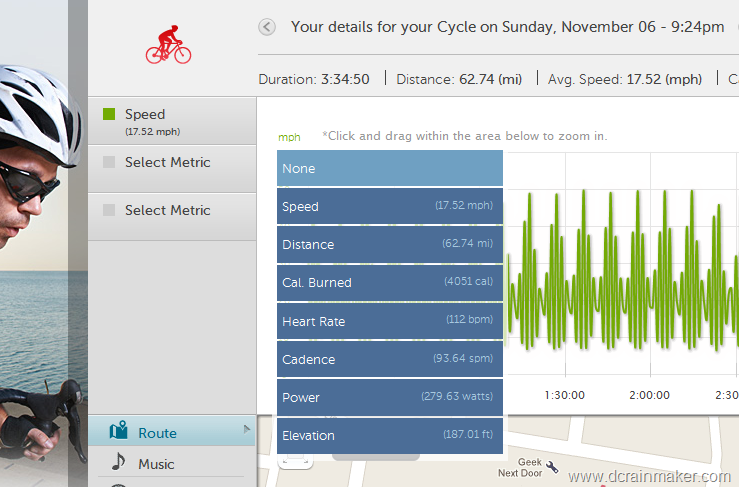Open the second Select Metric dropdown
Screen dimensions: 739x487
[x=172, y=216]
